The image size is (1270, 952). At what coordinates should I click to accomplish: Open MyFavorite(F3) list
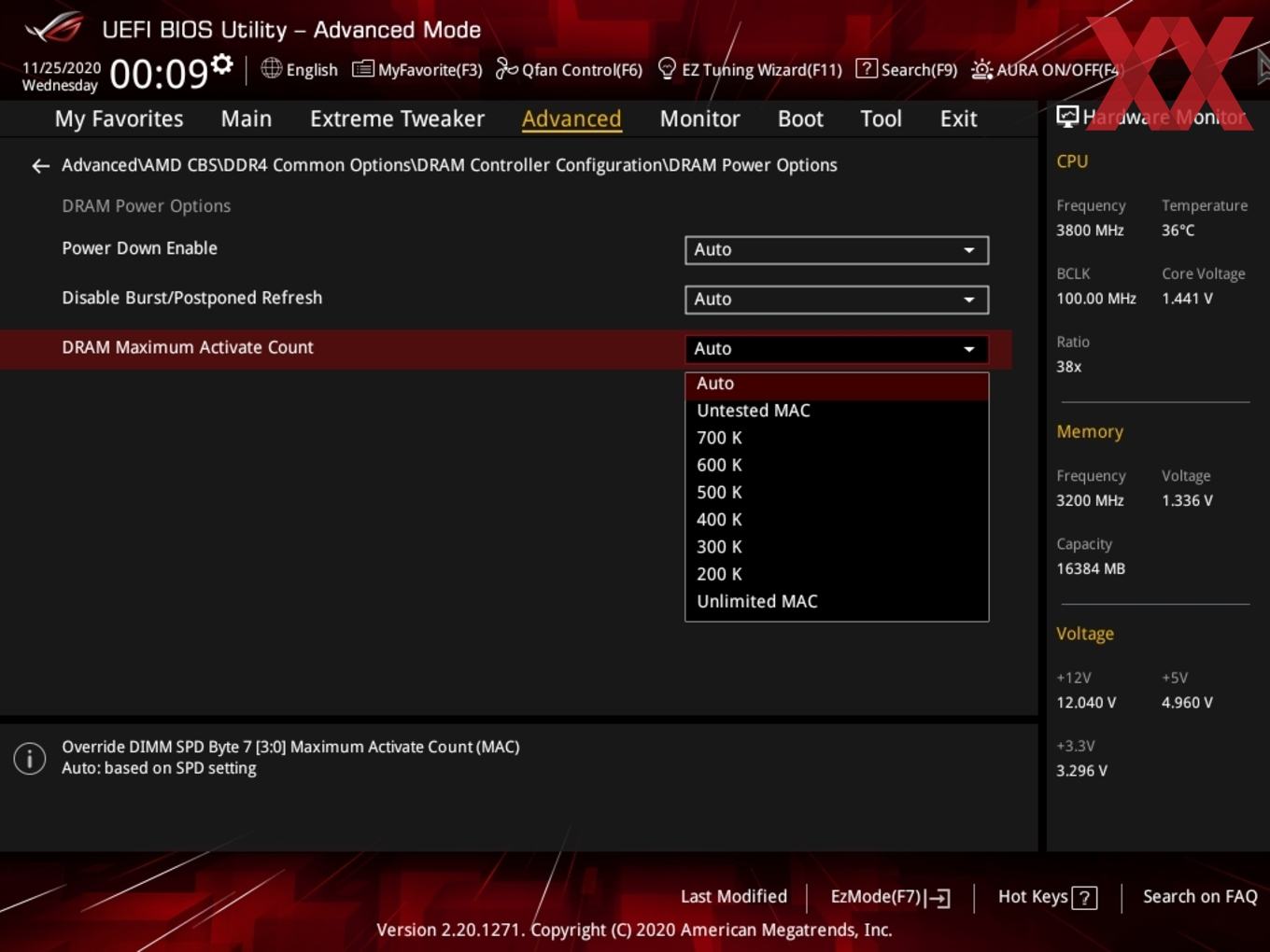pos(417,70)
